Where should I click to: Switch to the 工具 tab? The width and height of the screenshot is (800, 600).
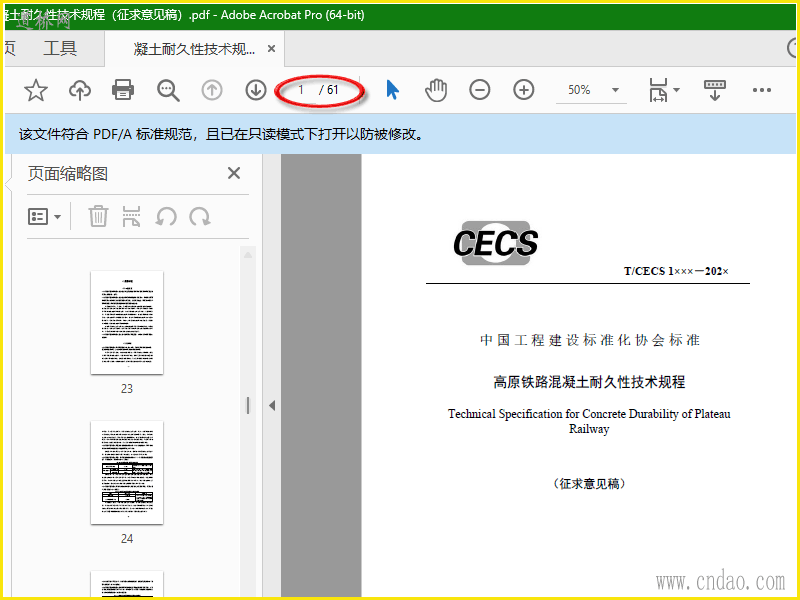click(60, 48)
